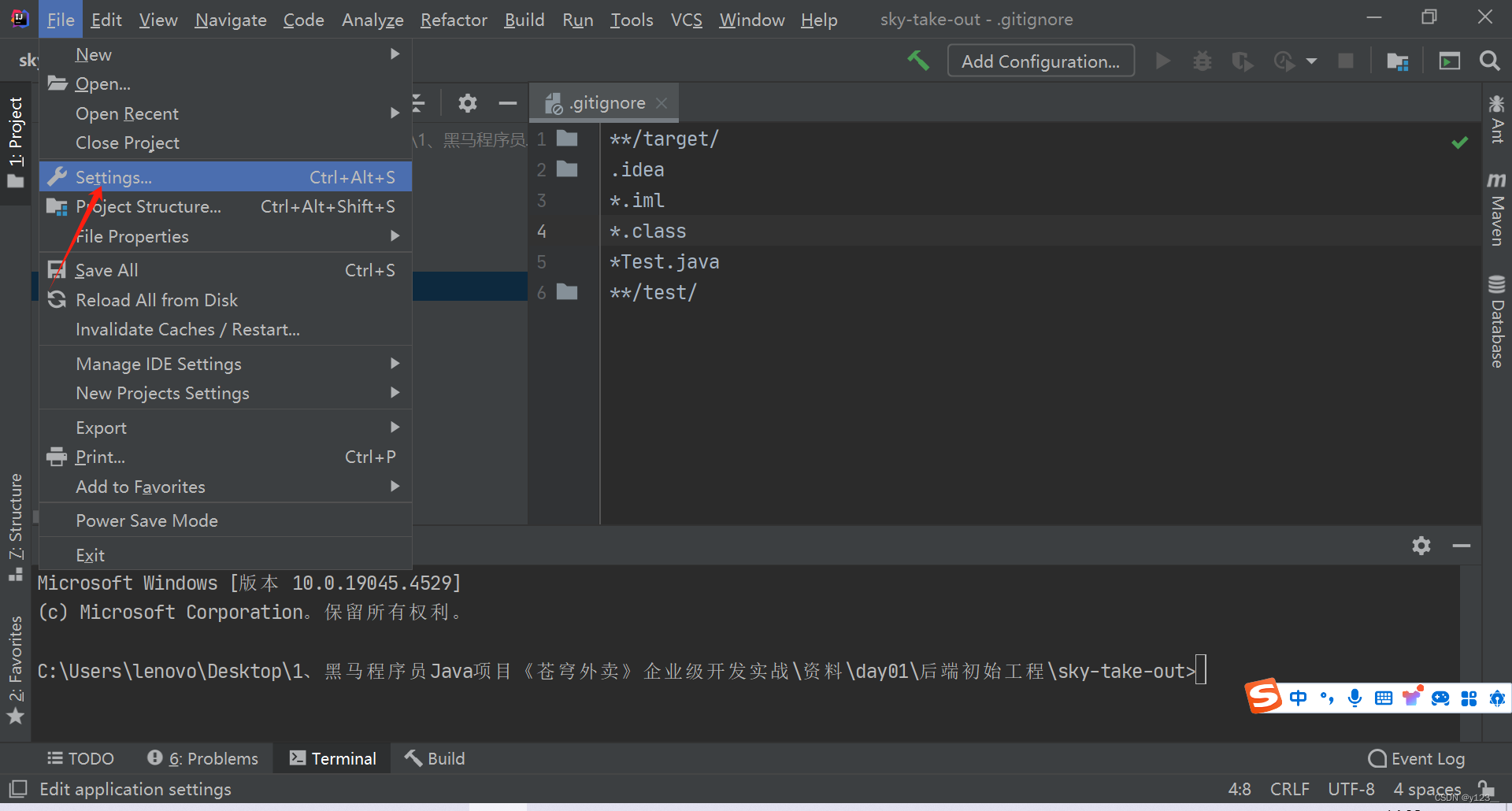Screen dimensions: 1512x811
Task: Switch to the Build tab
Action: pyautogui.click(x=434, y=758)
